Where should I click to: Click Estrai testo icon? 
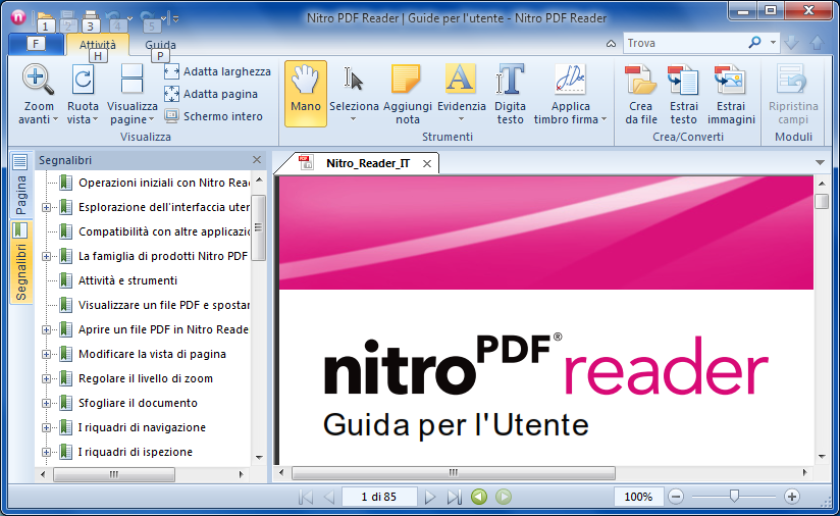tap(683, 80)
